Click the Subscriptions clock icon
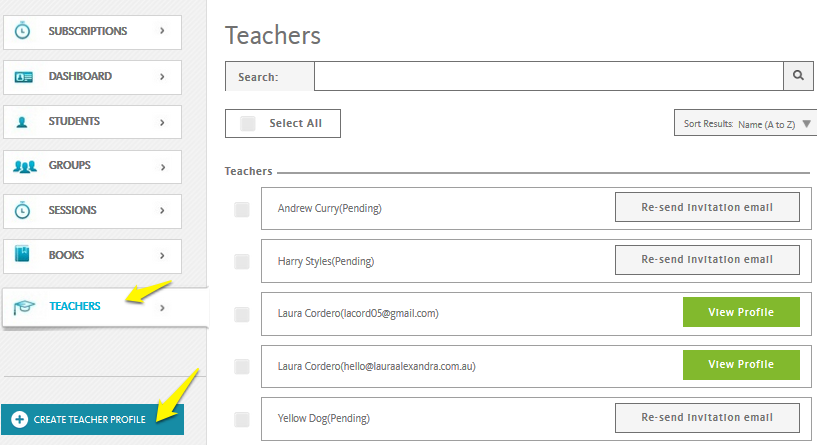Viewport: 817px width, 445px height. [x=22, y=31]
